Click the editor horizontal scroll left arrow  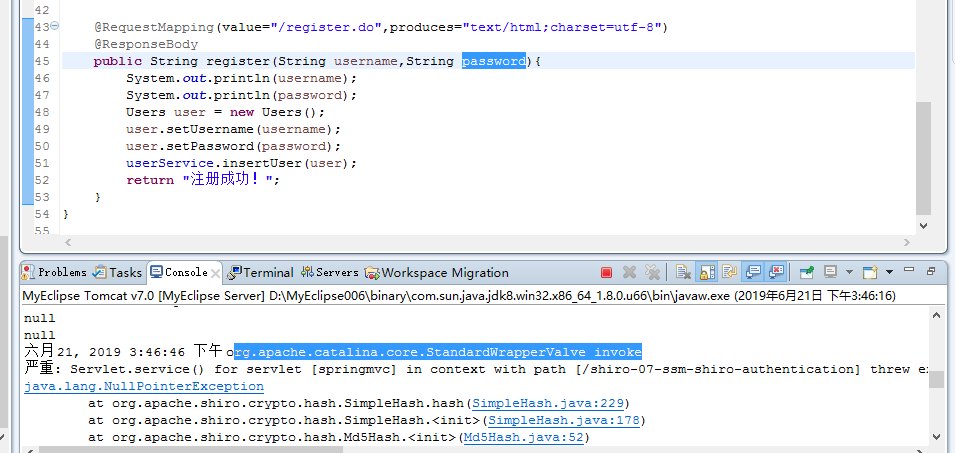click(x=68, y=242)
